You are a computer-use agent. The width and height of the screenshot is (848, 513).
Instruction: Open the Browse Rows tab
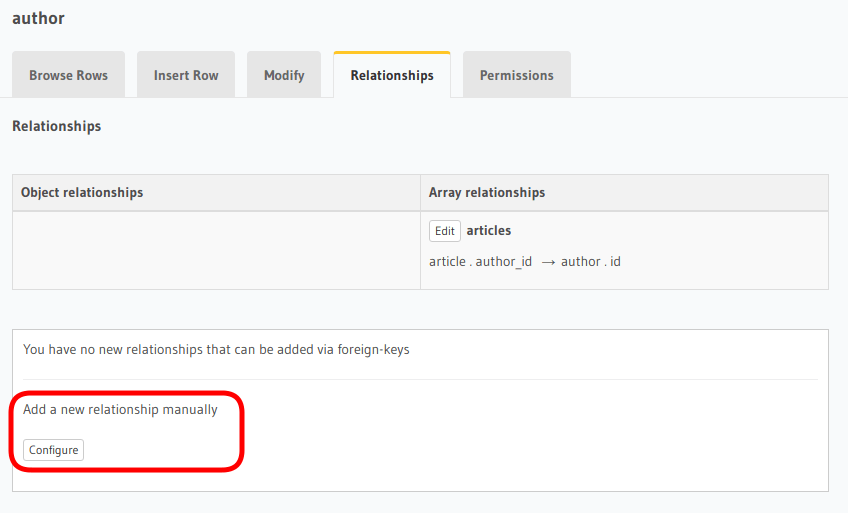tap(68, 75)
